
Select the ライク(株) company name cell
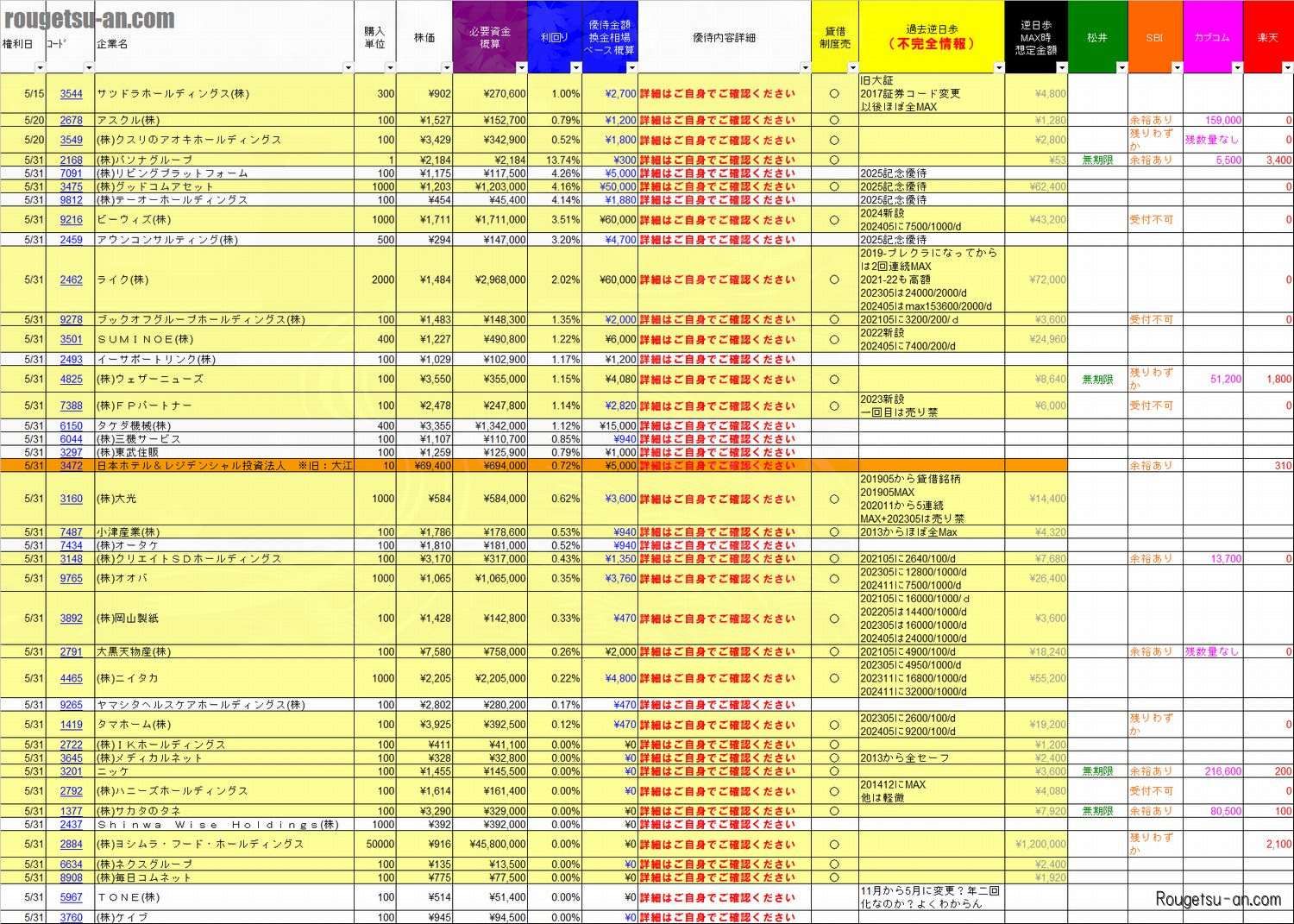[224, 280]
